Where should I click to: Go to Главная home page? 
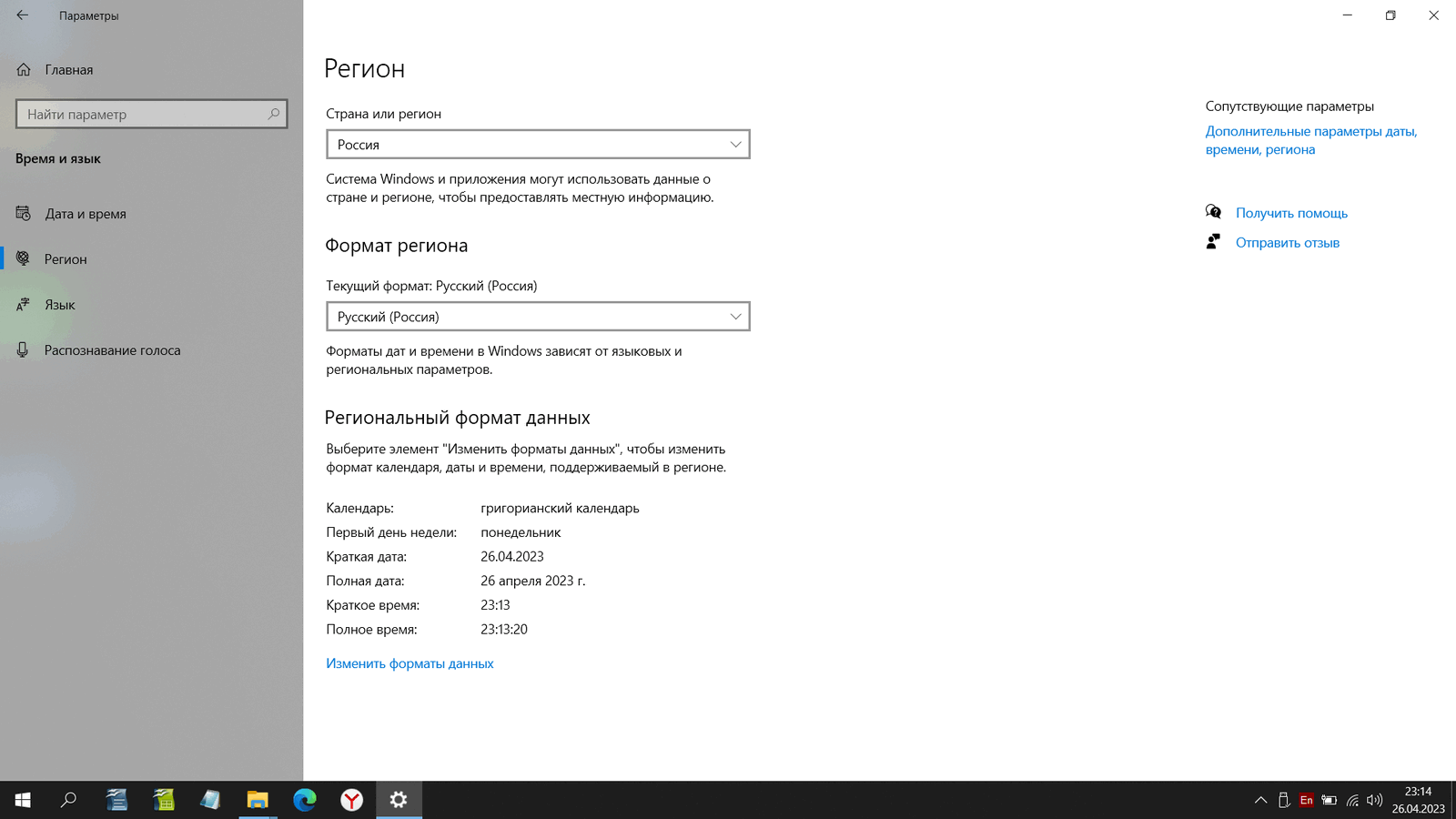coord(68,70)
